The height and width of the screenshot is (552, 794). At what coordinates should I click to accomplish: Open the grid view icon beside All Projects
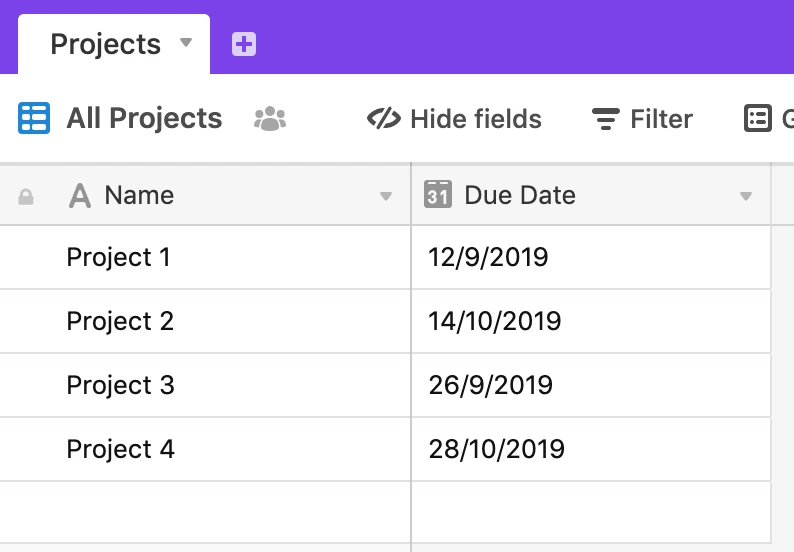pyautogui.click(x=34, y=118)
